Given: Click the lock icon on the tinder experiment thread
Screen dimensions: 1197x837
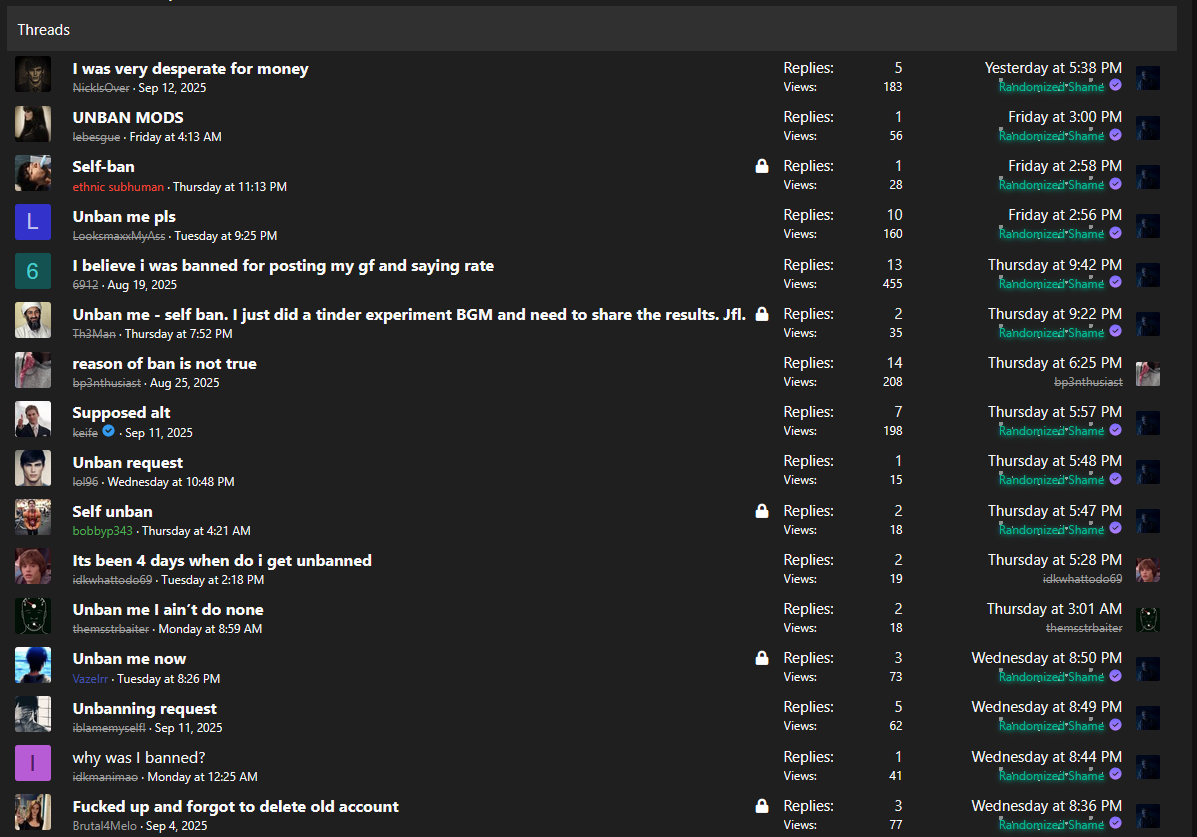Looking at the screenshot, I should tap(762, 314).
